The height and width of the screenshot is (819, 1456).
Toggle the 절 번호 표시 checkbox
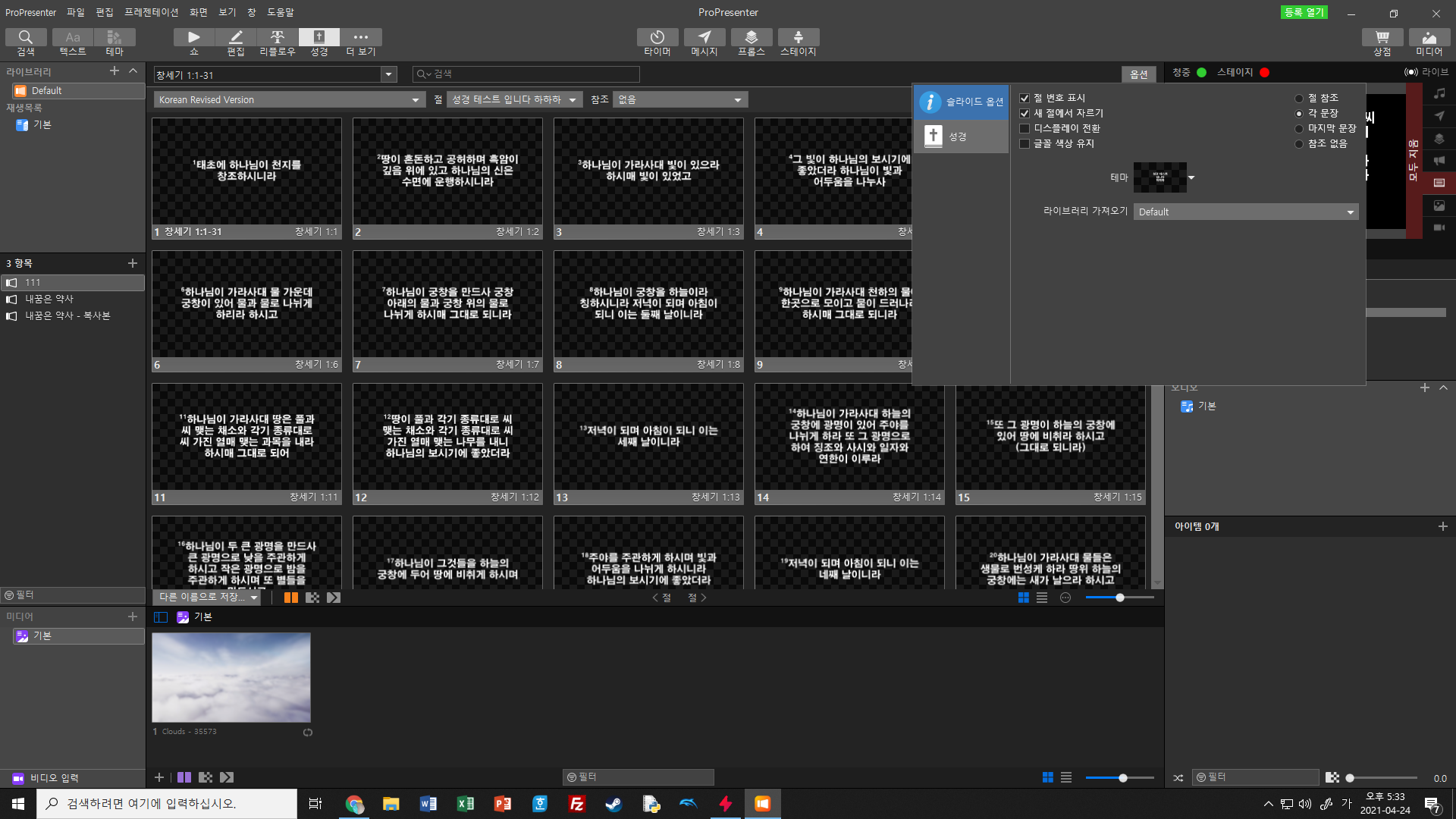click(x=1025, y=99)
